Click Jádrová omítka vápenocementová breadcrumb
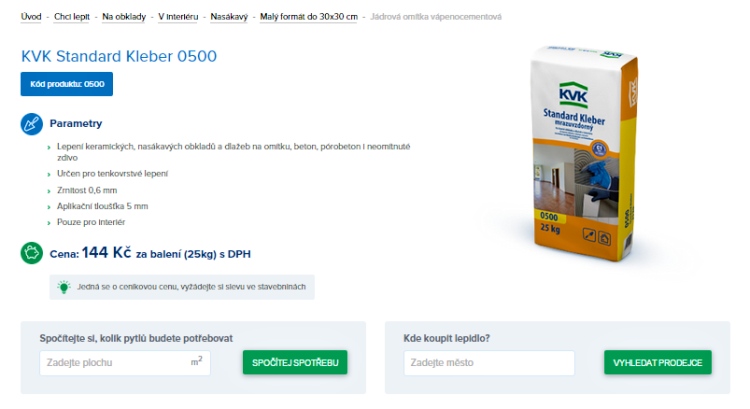750x409 pixels. 436,17
